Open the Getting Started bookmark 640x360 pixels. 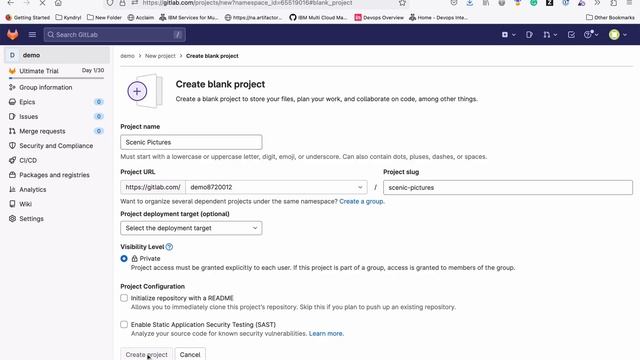pos(28,18)
